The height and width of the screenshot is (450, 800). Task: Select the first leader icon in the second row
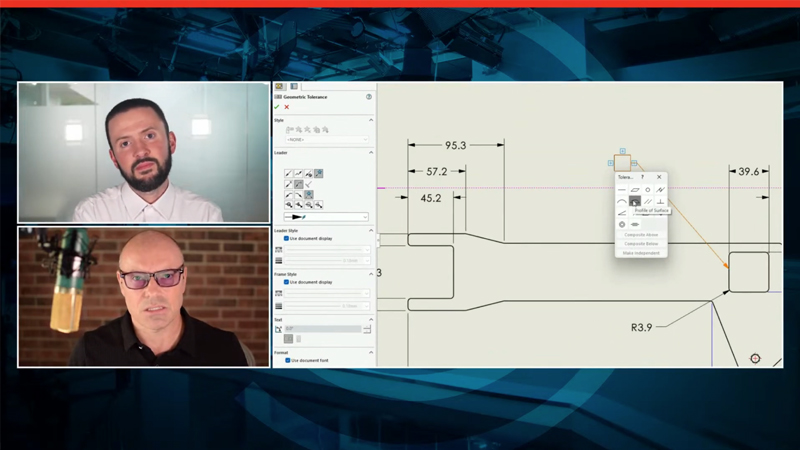point(289,184)
